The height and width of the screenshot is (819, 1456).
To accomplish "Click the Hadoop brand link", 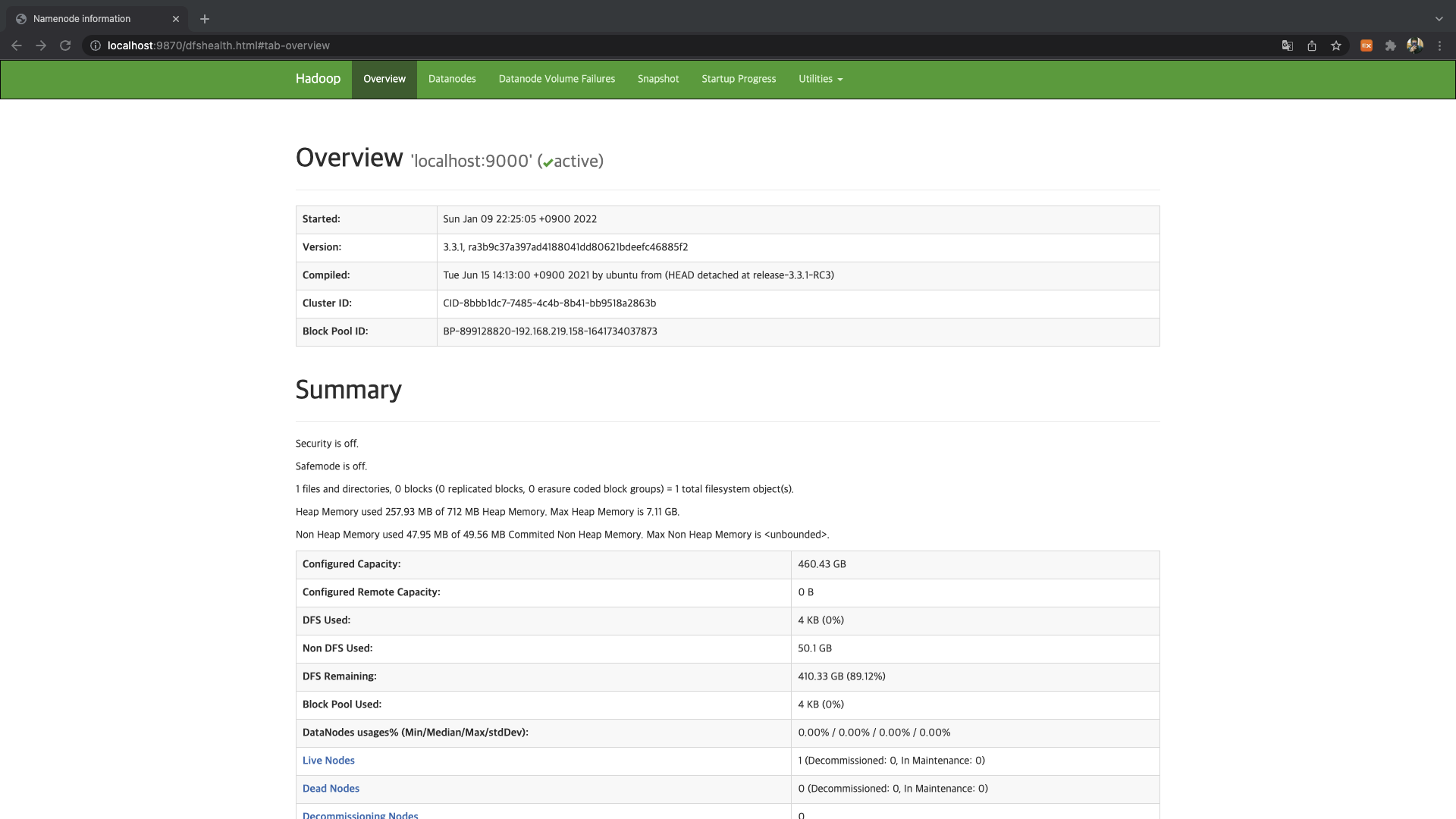I will point(318,79).
